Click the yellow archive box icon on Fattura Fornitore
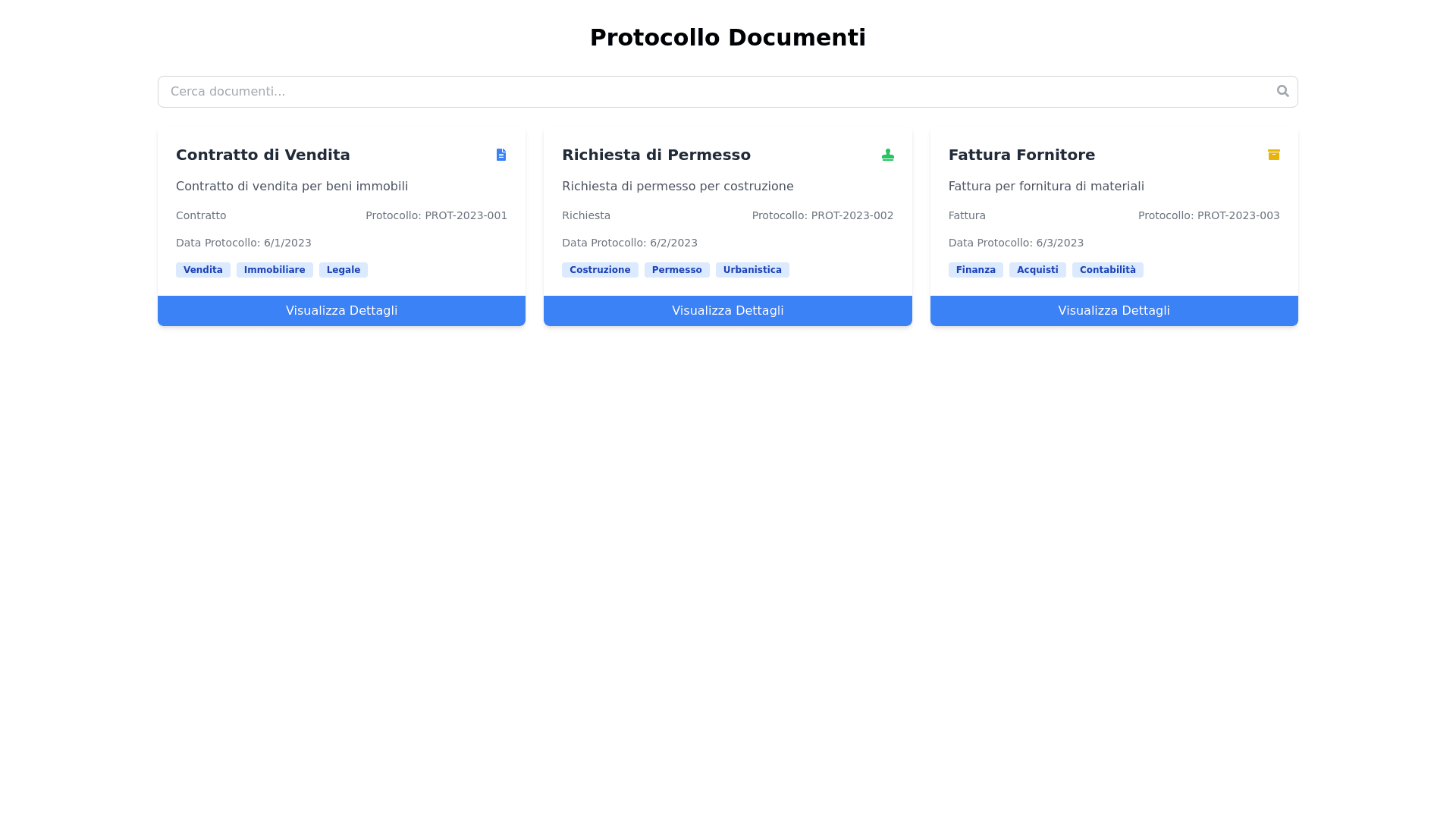The width and height of the screenshot is (1456, 819). click(1273, 155)
